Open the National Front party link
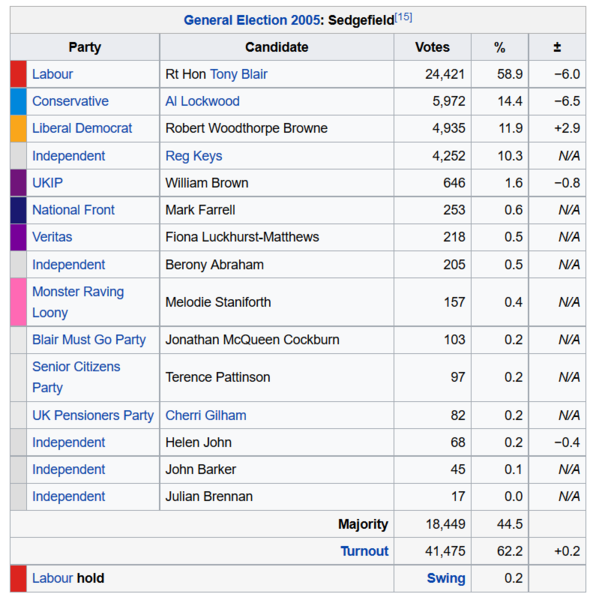The height and width of the screenshot is (600, 596). [73, 210]
